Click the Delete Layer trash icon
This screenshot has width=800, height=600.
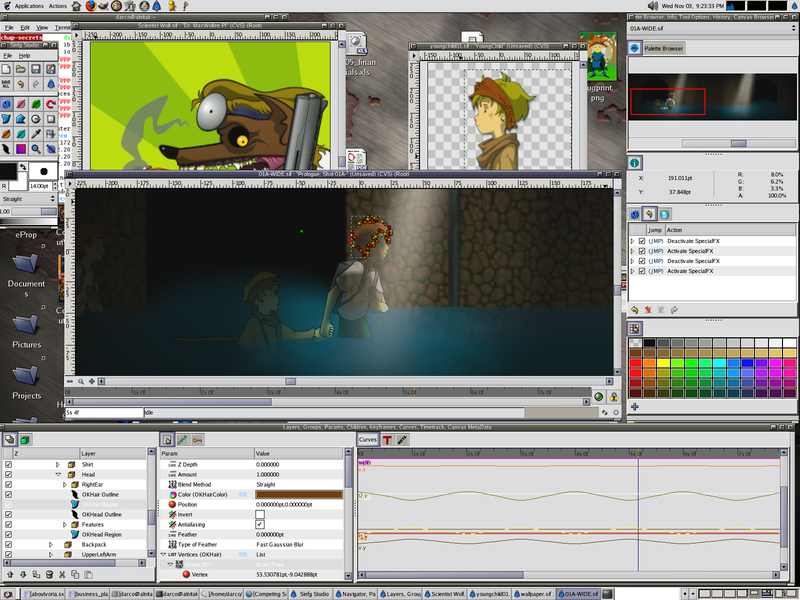(x=49, y=573)
